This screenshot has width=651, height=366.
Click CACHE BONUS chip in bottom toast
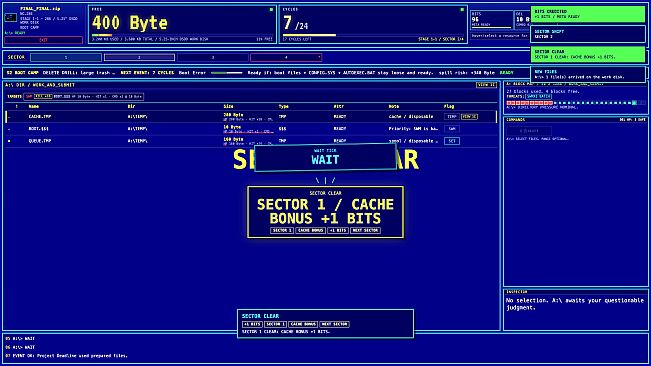pos(303,324)
